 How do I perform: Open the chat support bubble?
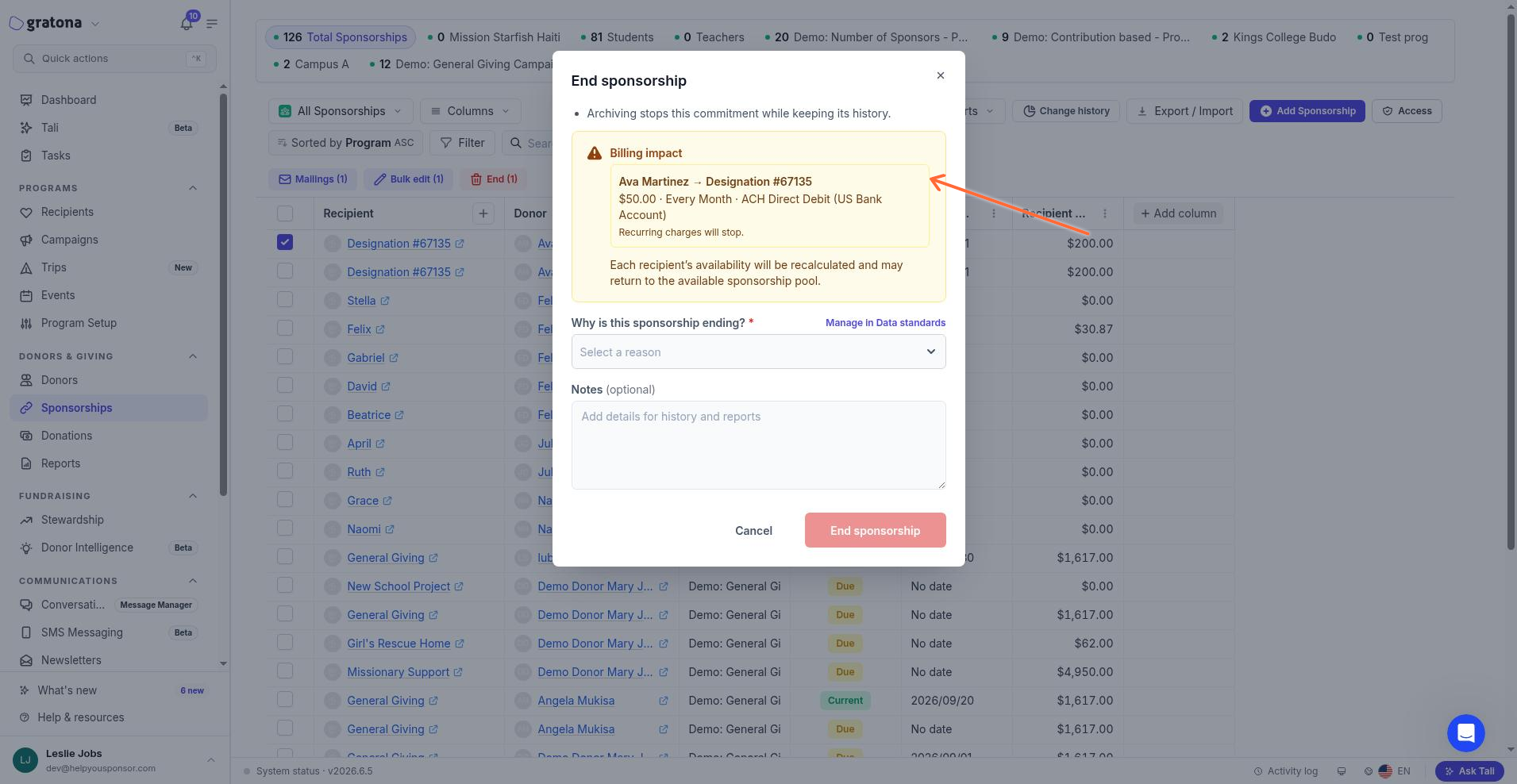point(1465,732)
